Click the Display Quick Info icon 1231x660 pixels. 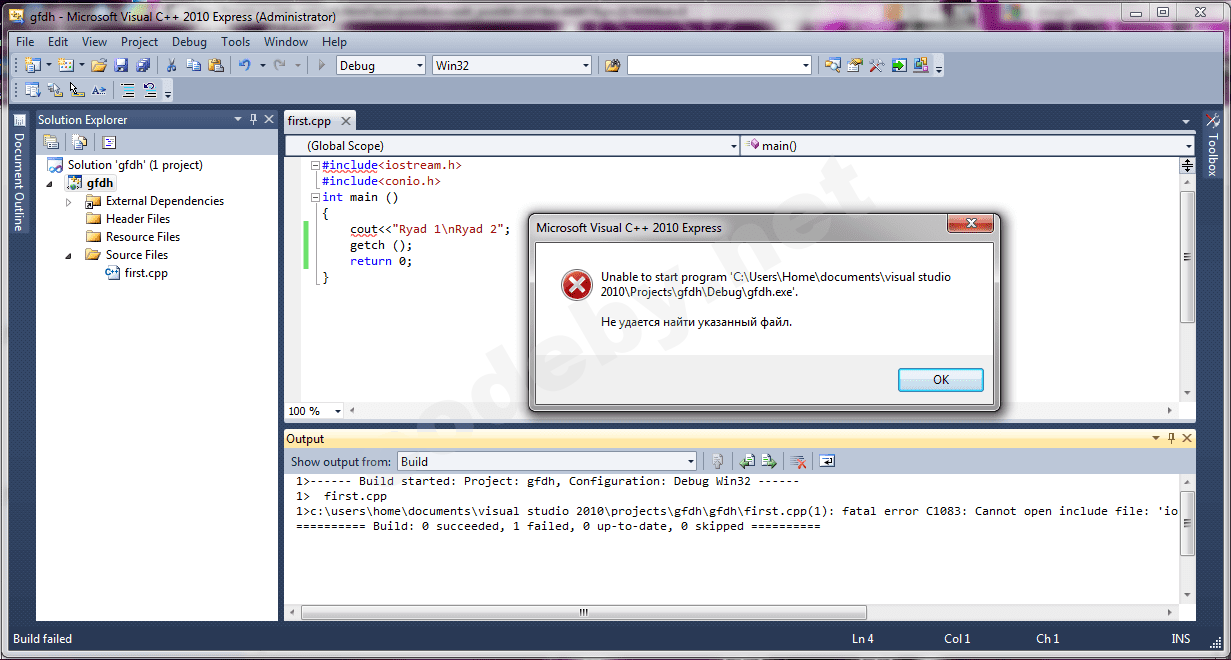click(x=76, y=90)
